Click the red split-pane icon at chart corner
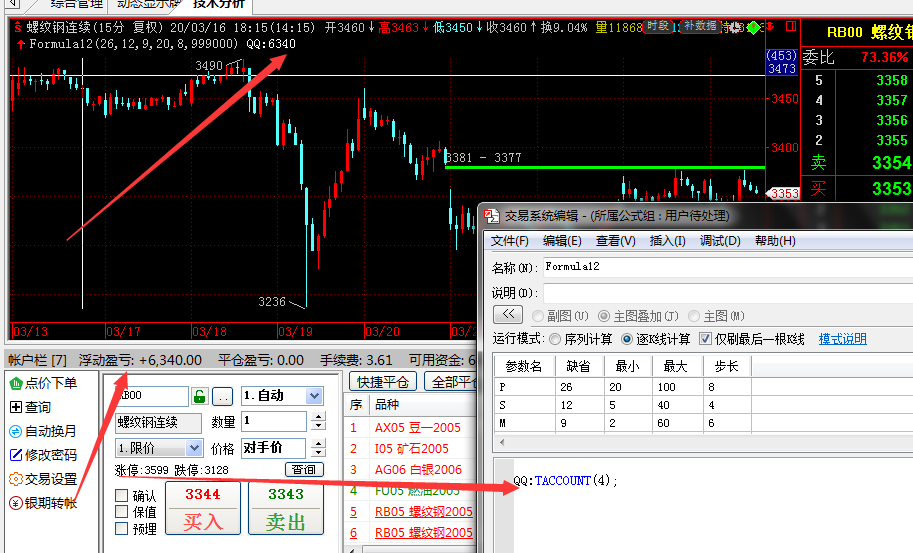The image size is (913, 553). pos(791,26)
